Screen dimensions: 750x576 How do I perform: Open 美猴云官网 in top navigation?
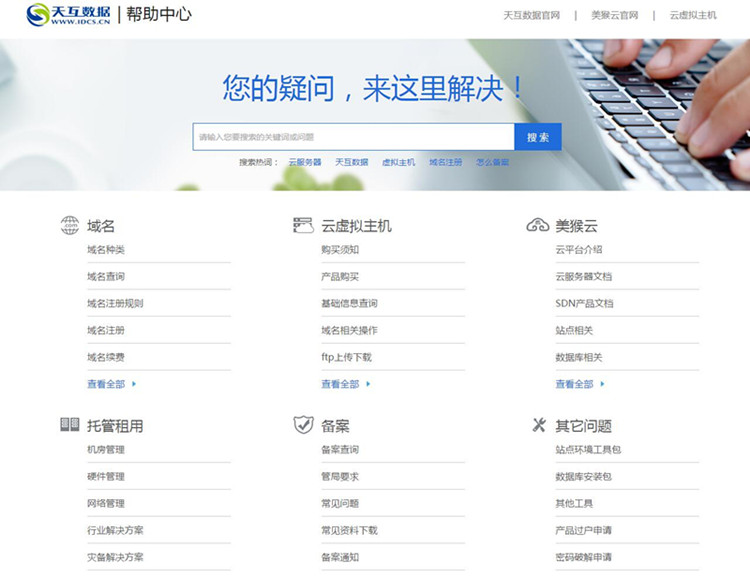[614, 15]
